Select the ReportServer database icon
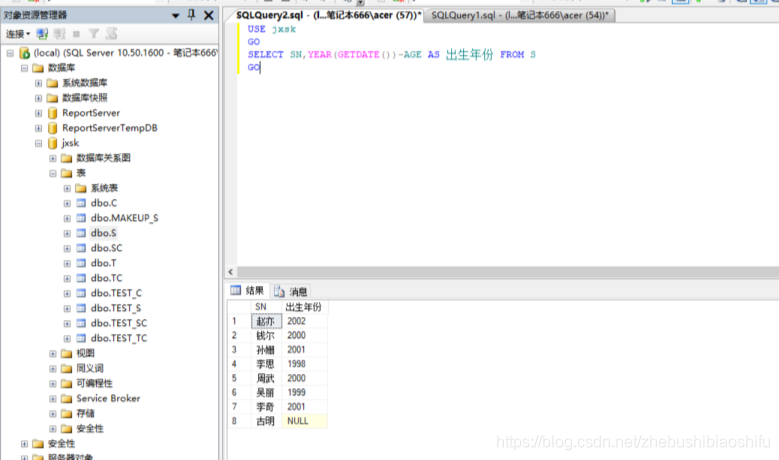Image resolution: width=779 pixels, height=460 pixels. (53, 113)
